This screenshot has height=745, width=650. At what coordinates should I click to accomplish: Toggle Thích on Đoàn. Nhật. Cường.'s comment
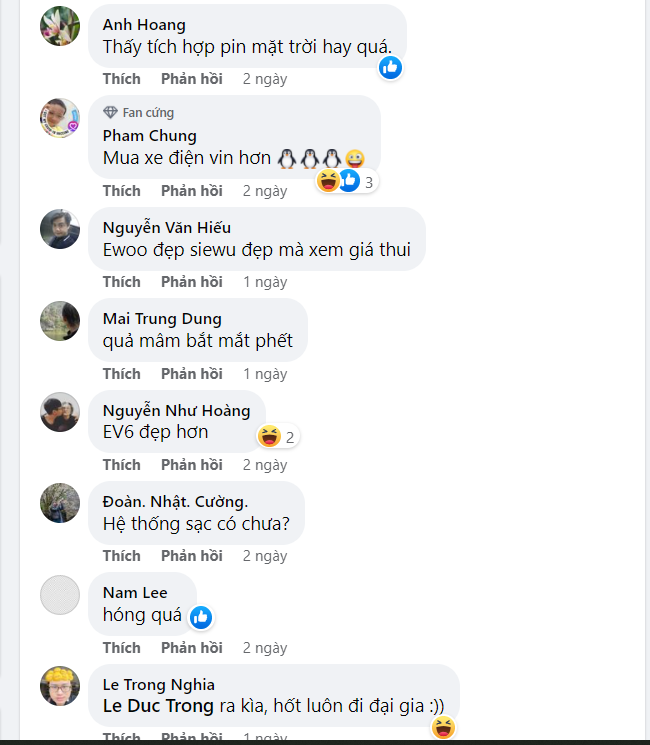121,555
